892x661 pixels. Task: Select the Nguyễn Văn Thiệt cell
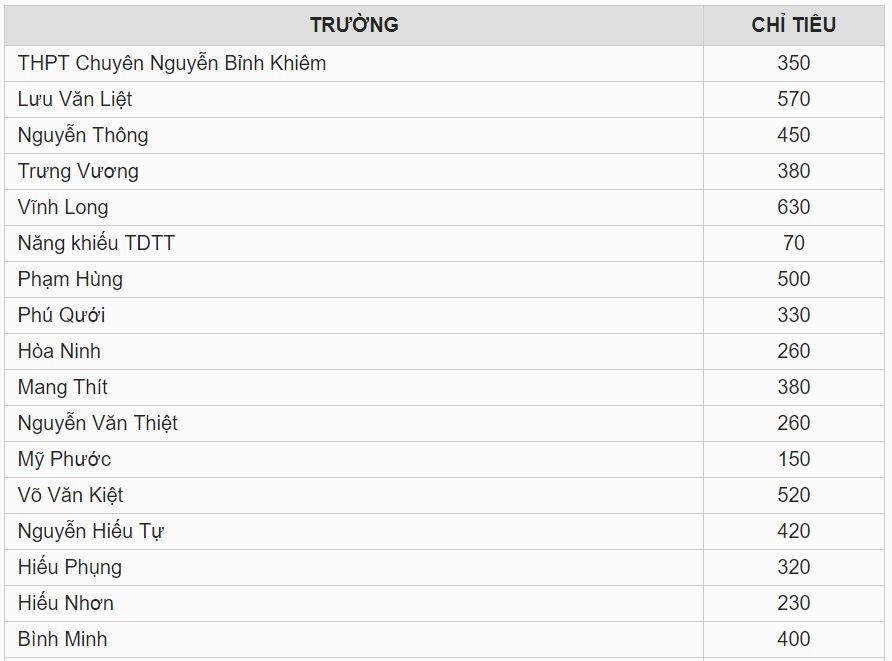click(x=97, y=423)
